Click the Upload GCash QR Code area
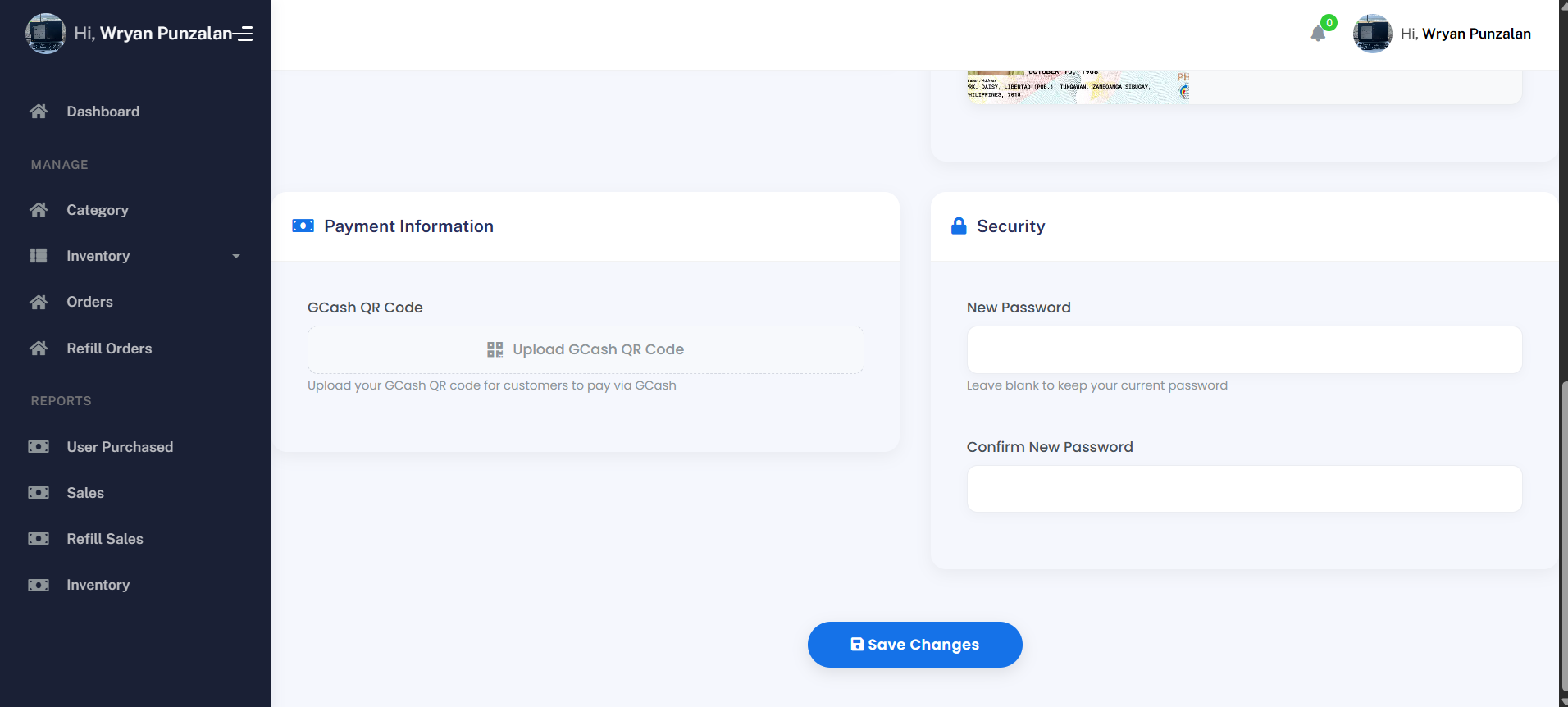Screen dimensions: 1568x707 click(x=586, y=349)
